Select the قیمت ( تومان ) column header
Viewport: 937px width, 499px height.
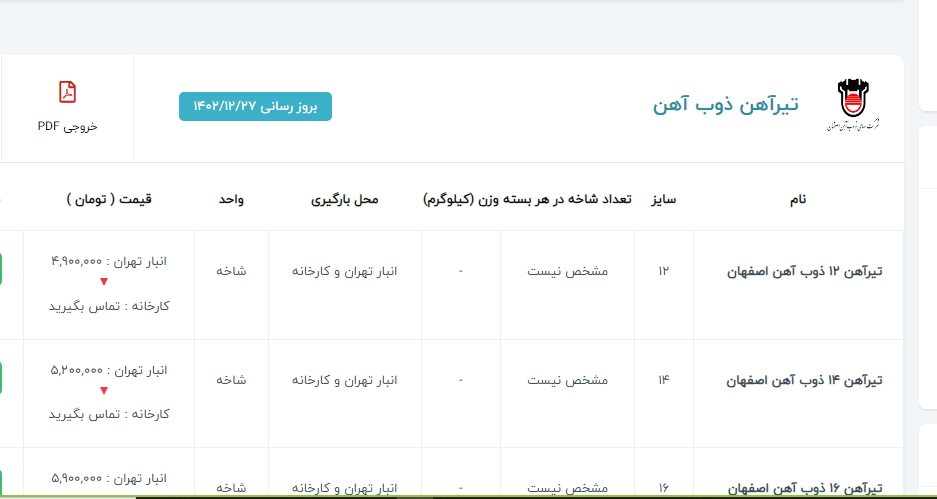coord(109,199)
